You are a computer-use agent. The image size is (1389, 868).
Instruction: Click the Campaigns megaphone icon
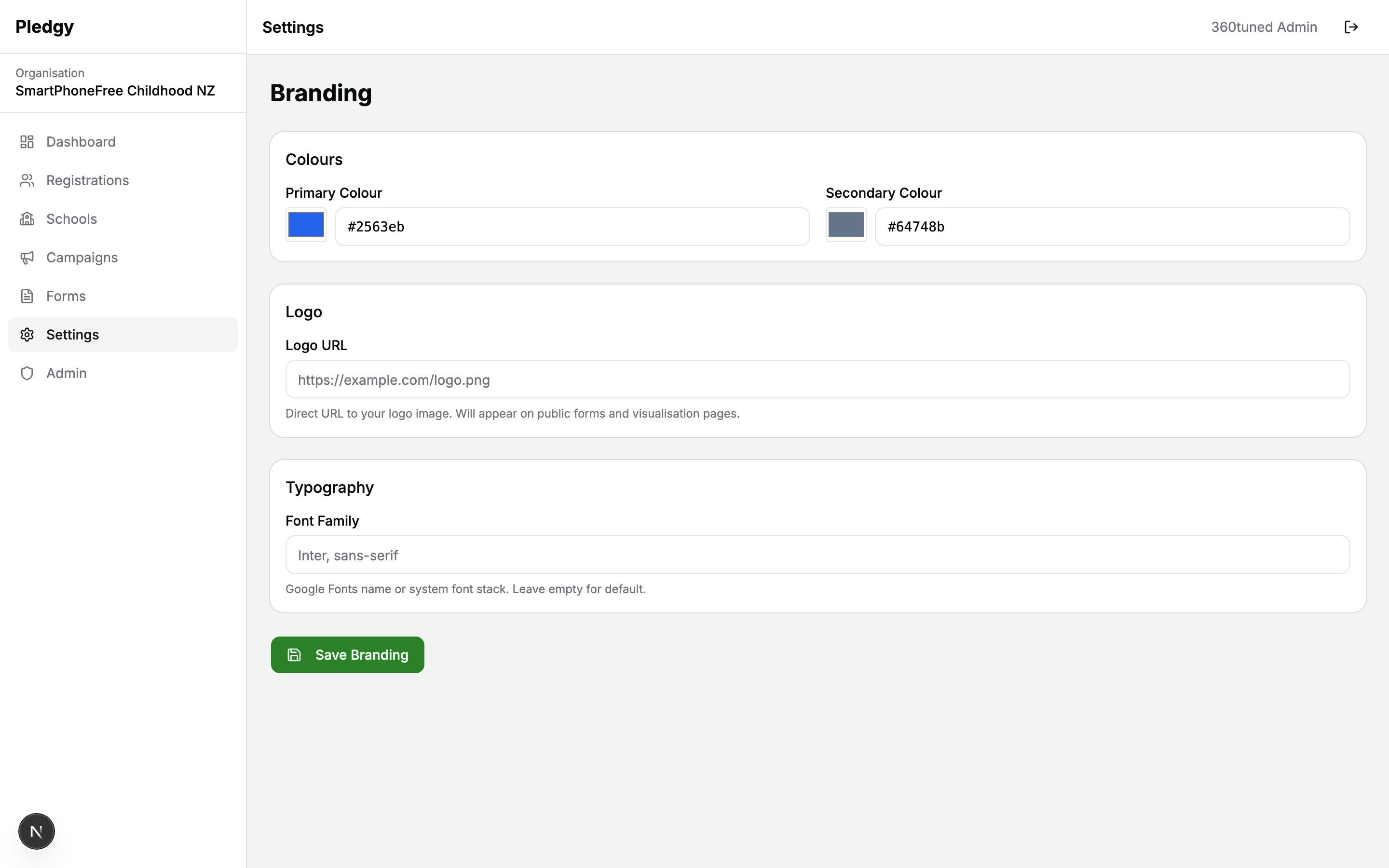[27, 257]
